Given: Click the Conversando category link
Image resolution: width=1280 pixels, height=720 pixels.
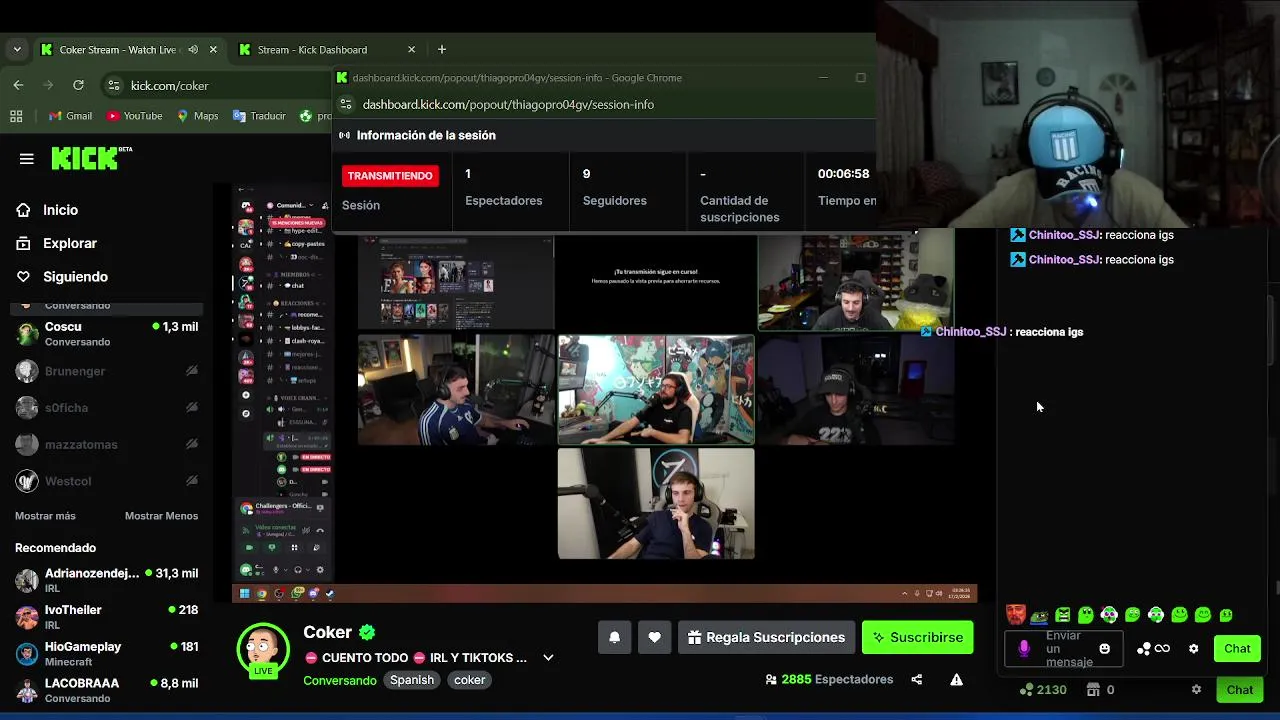Looking at the screenshot, I should pos(340,680).
